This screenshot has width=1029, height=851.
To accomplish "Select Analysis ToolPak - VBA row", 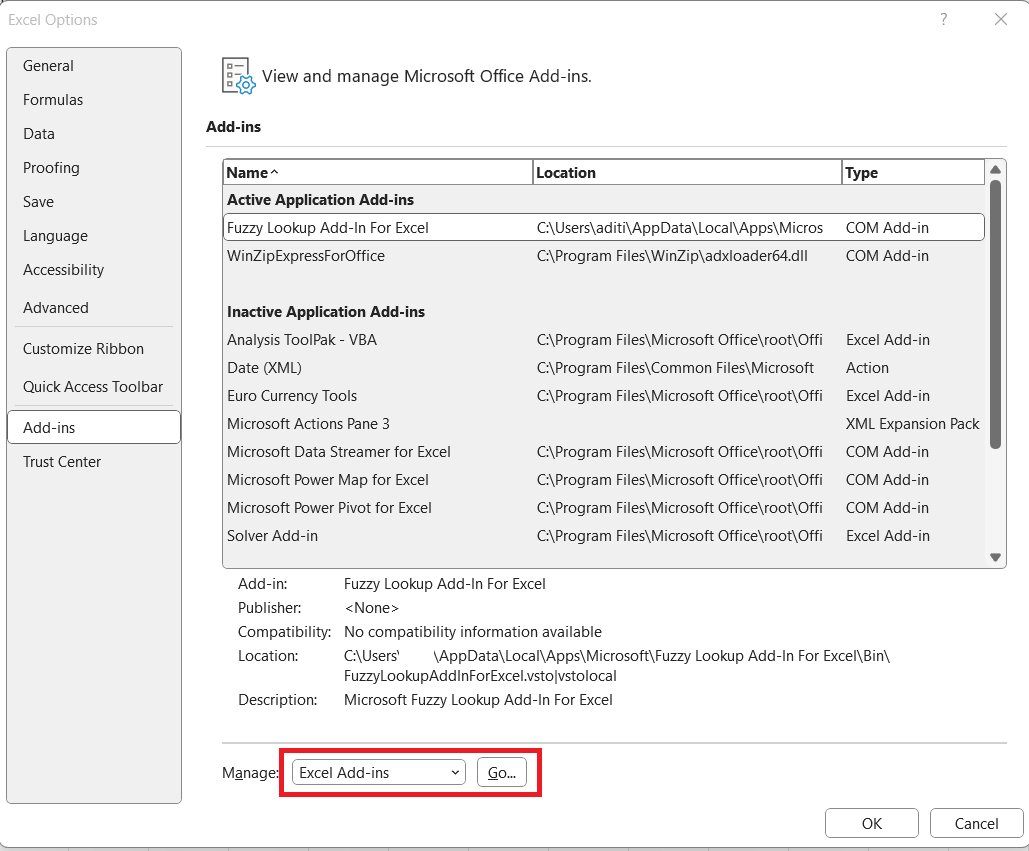I will 604,340.
